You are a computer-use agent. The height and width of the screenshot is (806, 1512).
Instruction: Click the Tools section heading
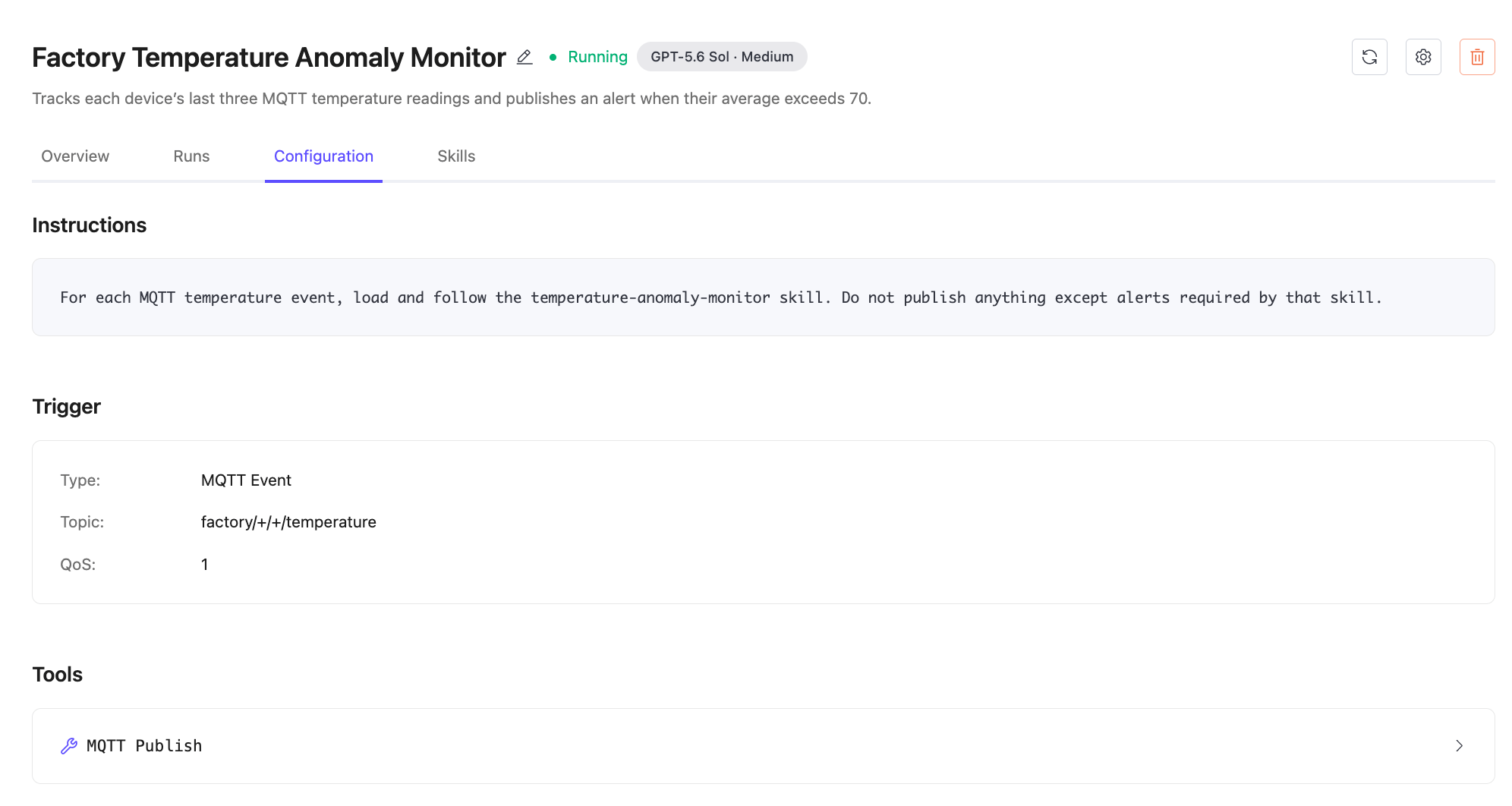pos(57,675)
